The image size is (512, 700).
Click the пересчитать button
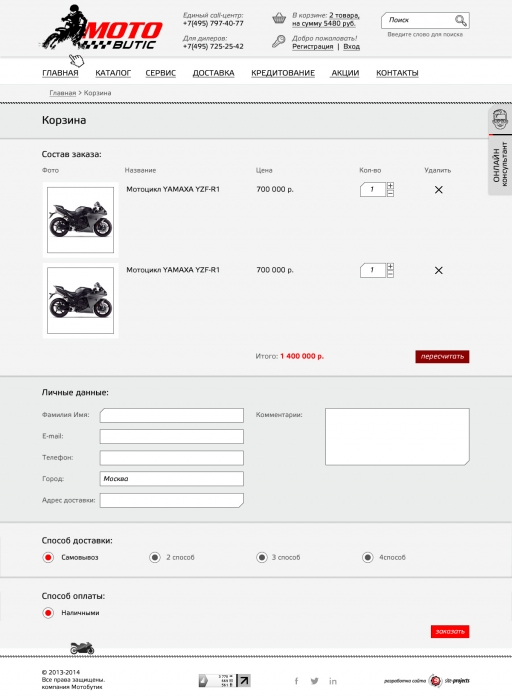tap(442, 357)
